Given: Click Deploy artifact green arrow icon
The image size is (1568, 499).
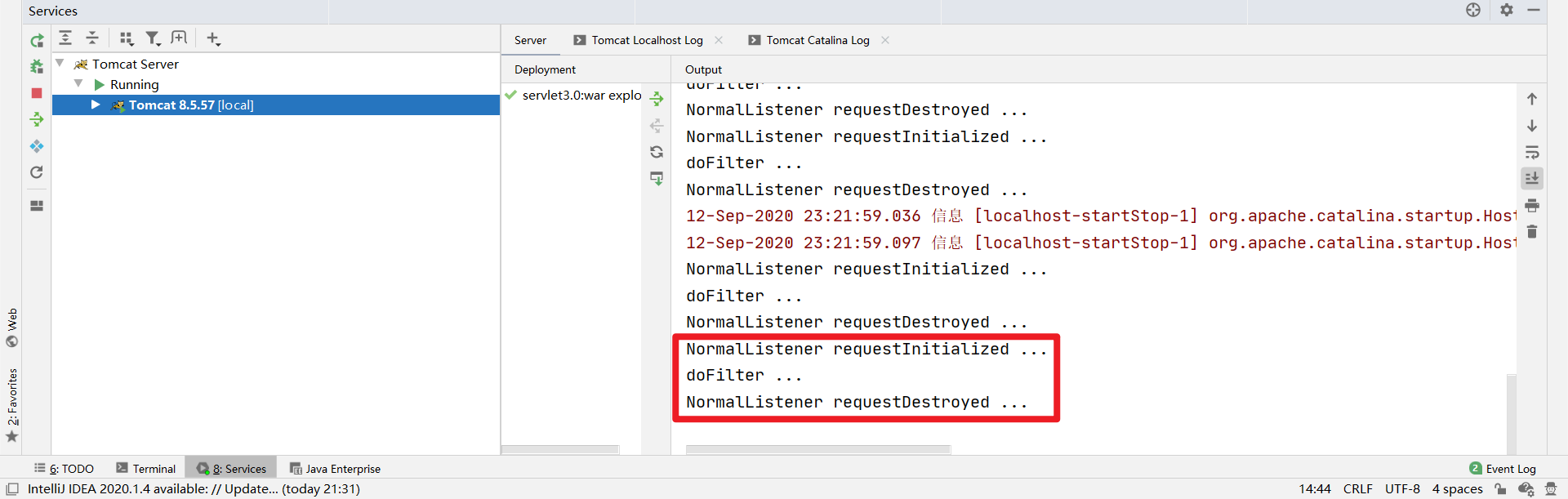Looking at the screenshot, I should coord(657,99).
